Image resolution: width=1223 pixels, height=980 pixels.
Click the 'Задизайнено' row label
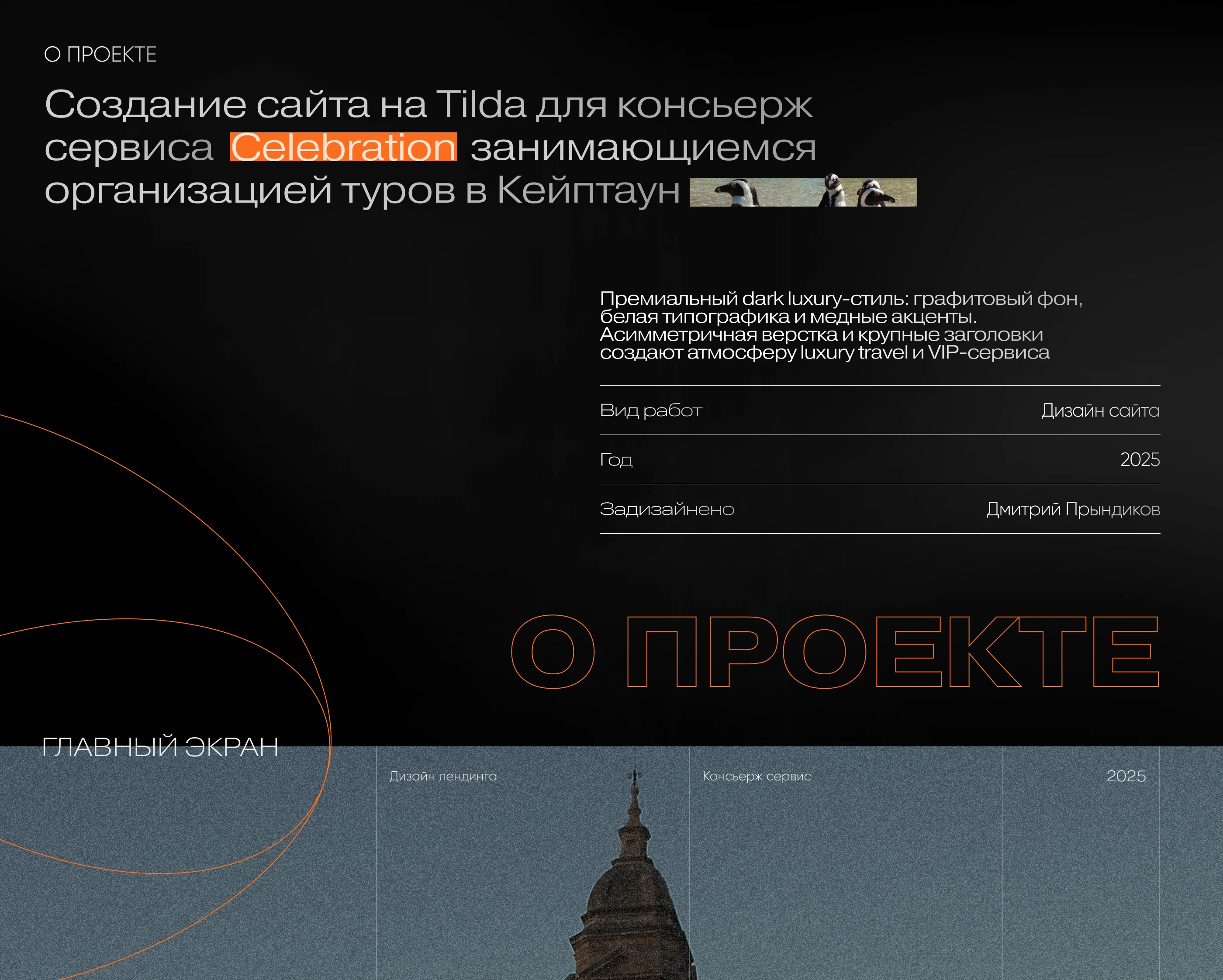tap(667, 509)
